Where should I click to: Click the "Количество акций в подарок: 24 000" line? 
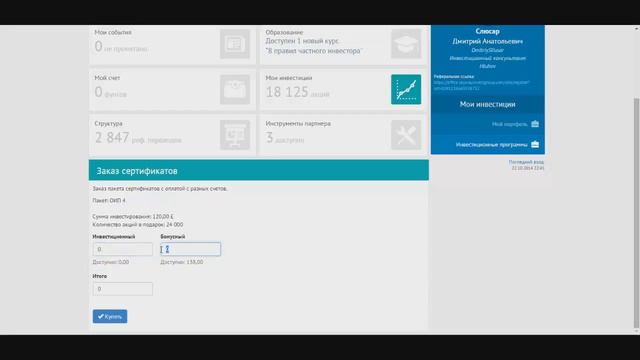(x=138, y=224)
